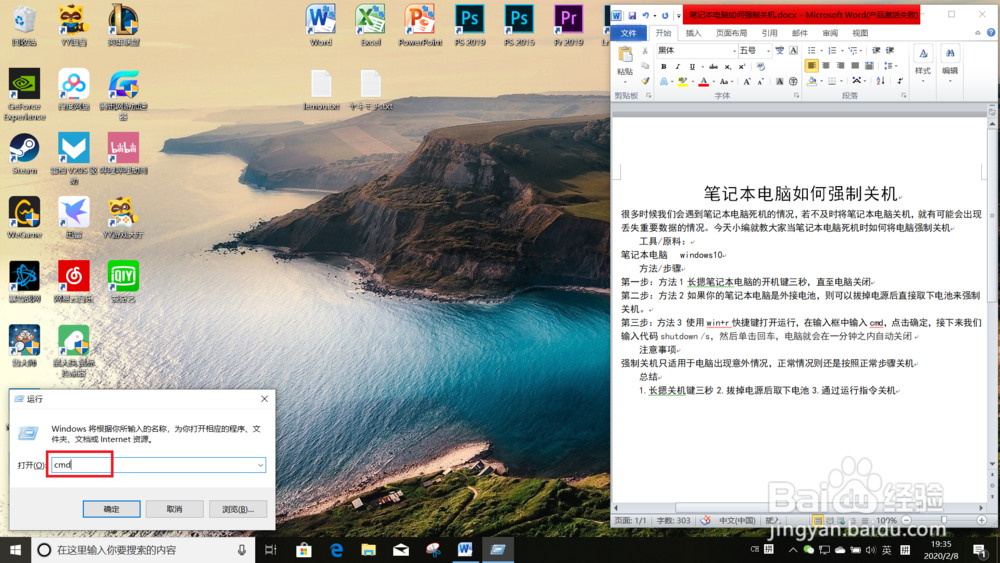Toggle Superscript formatting in Word ribbon
The width and height of the screenshot is (1000, 563).
(x=742, y=66)
